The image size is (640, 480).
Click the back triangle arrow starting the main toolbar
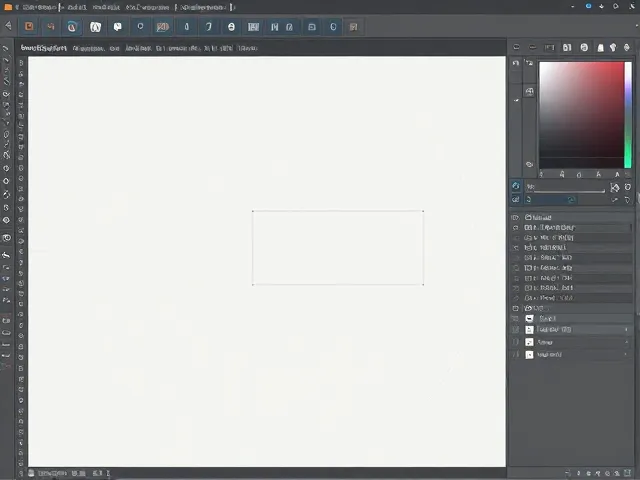[8, 26]
